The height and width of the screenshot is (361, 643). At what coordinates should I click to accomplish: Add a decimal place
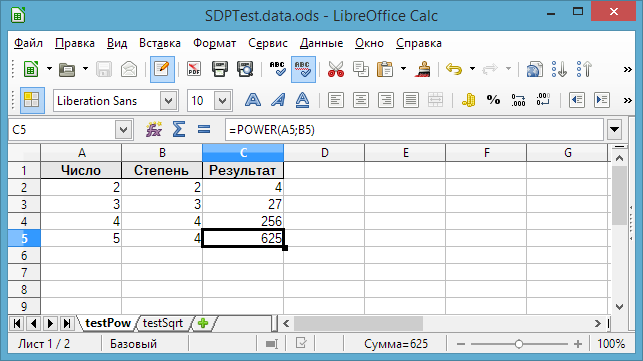pyautogui.click(x=518, y=100)
